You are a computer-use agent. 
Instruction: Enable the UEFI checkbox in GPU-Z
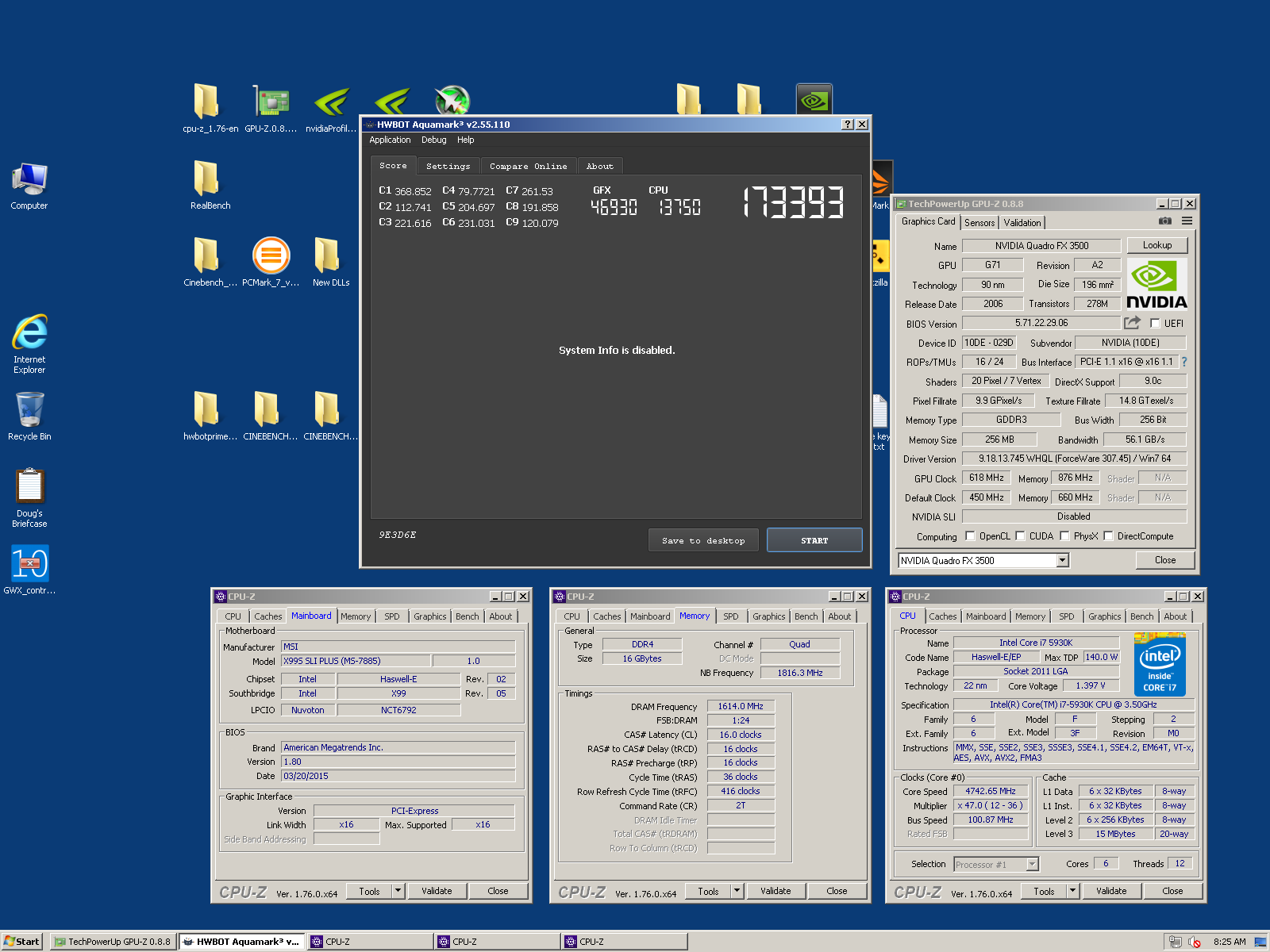click(x=1155, y=324)
